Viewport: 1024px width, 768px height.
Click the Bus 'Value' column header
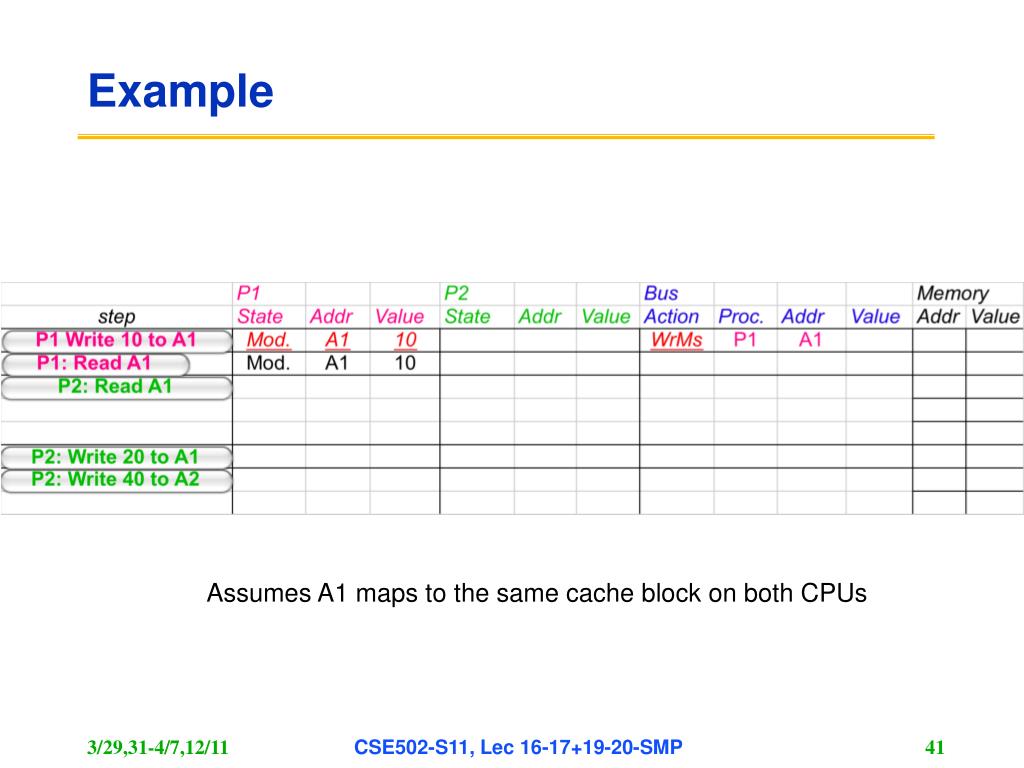876,317
